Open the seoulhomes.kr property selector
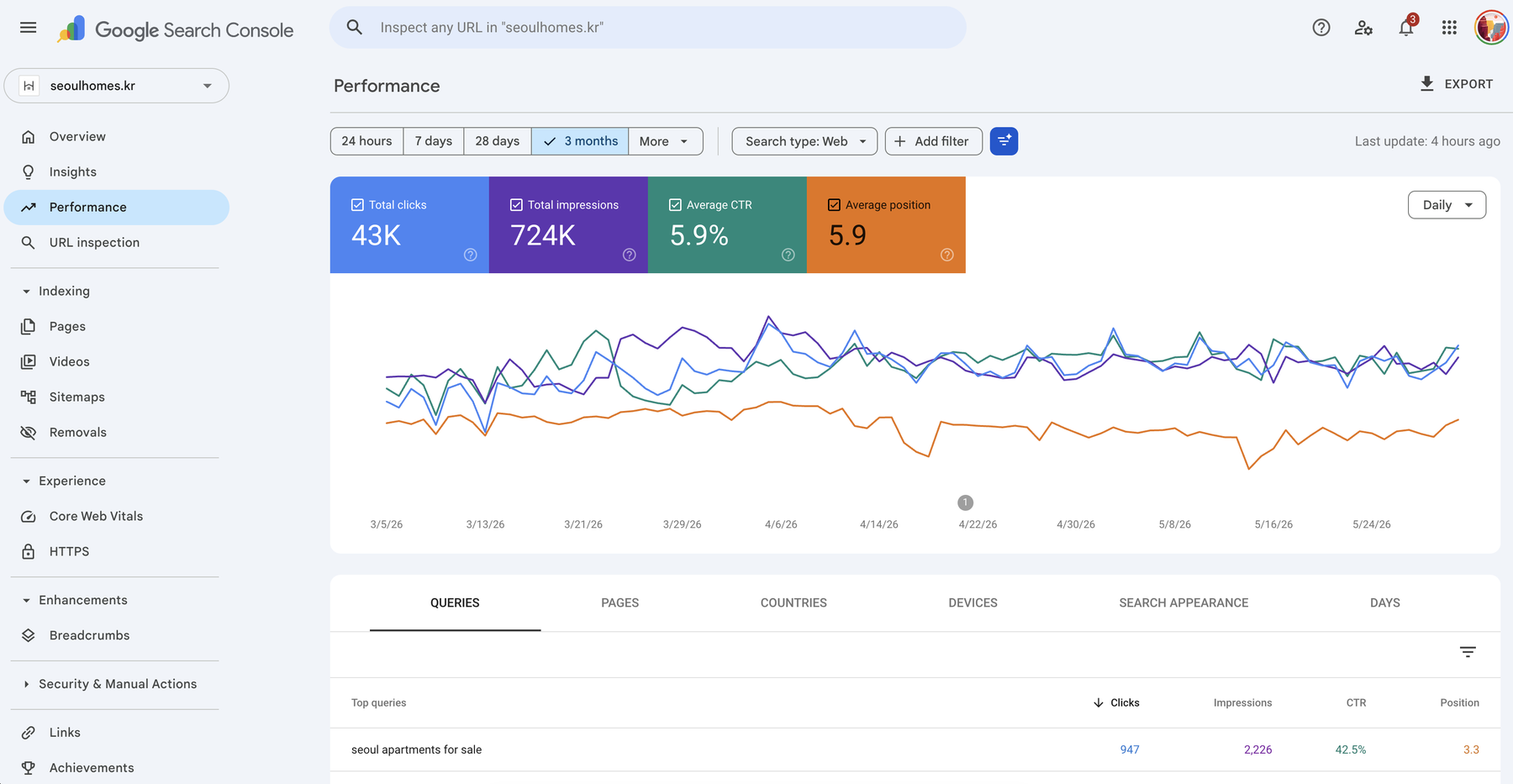1513x784 pixels. (117, 86)
